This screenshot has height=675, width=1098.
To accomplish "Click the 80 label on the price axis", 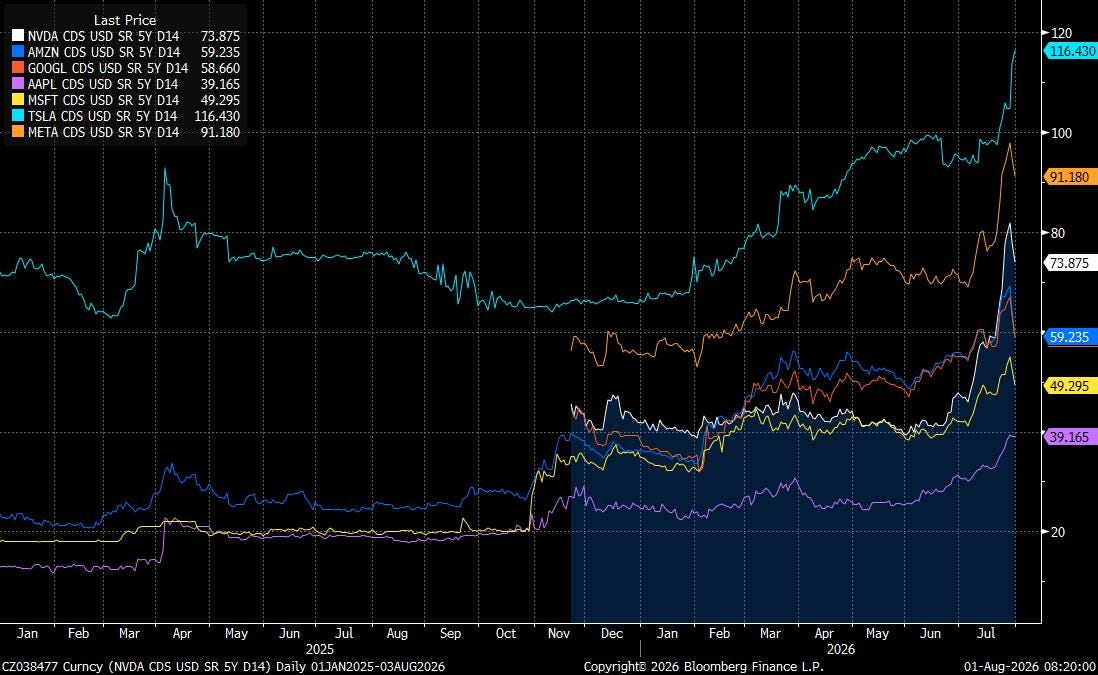I will pyautogui.click(x=1058, y=233).
